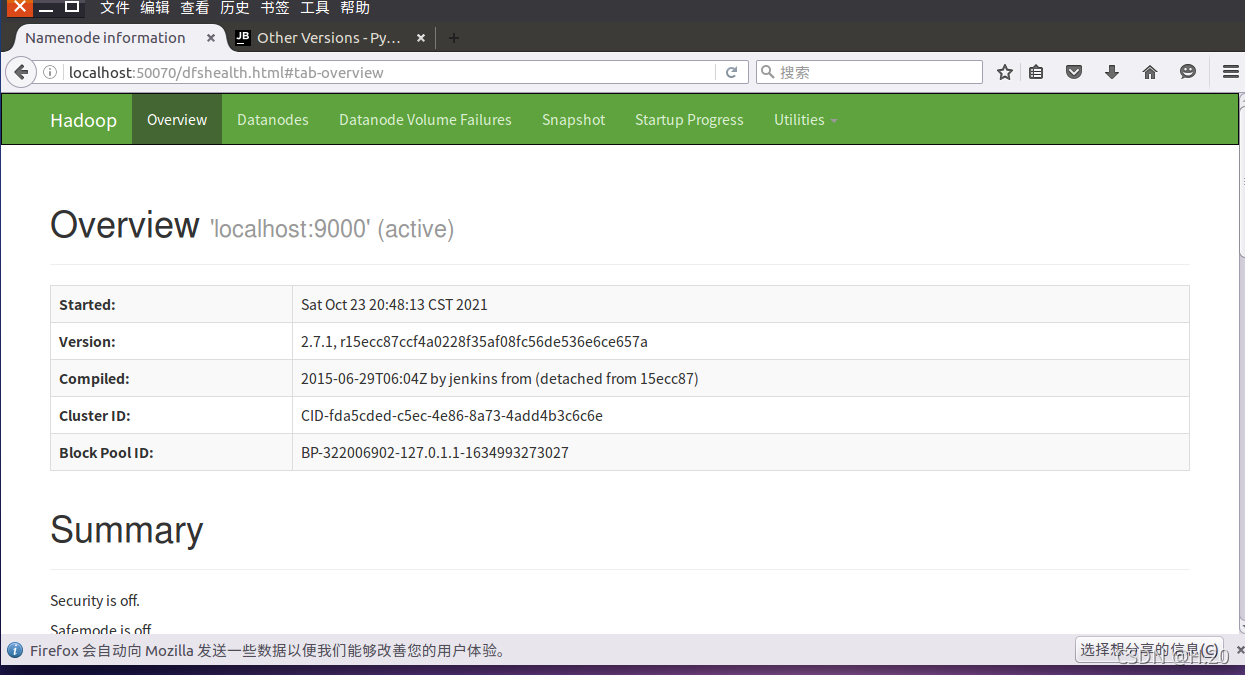
Task: Open the 工具 menu
Action: (x=315, y=8)
